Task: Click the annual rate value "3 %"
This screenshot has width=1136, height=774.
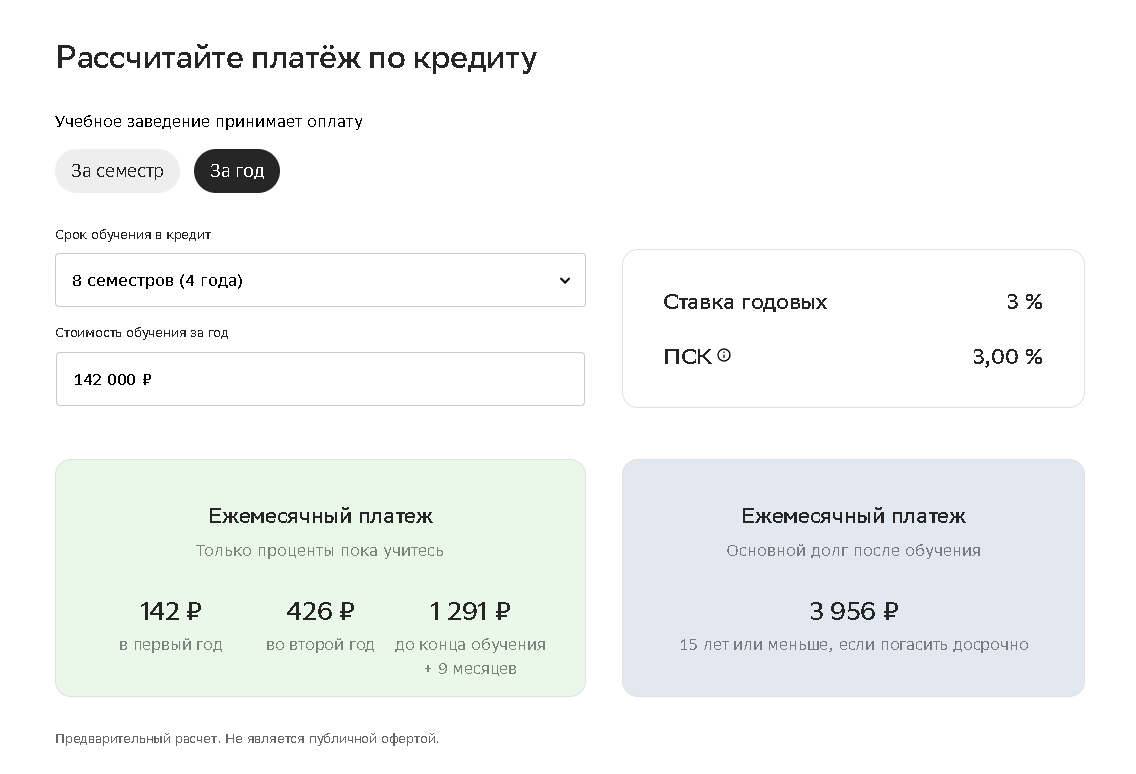Action: coord(1024,302)
